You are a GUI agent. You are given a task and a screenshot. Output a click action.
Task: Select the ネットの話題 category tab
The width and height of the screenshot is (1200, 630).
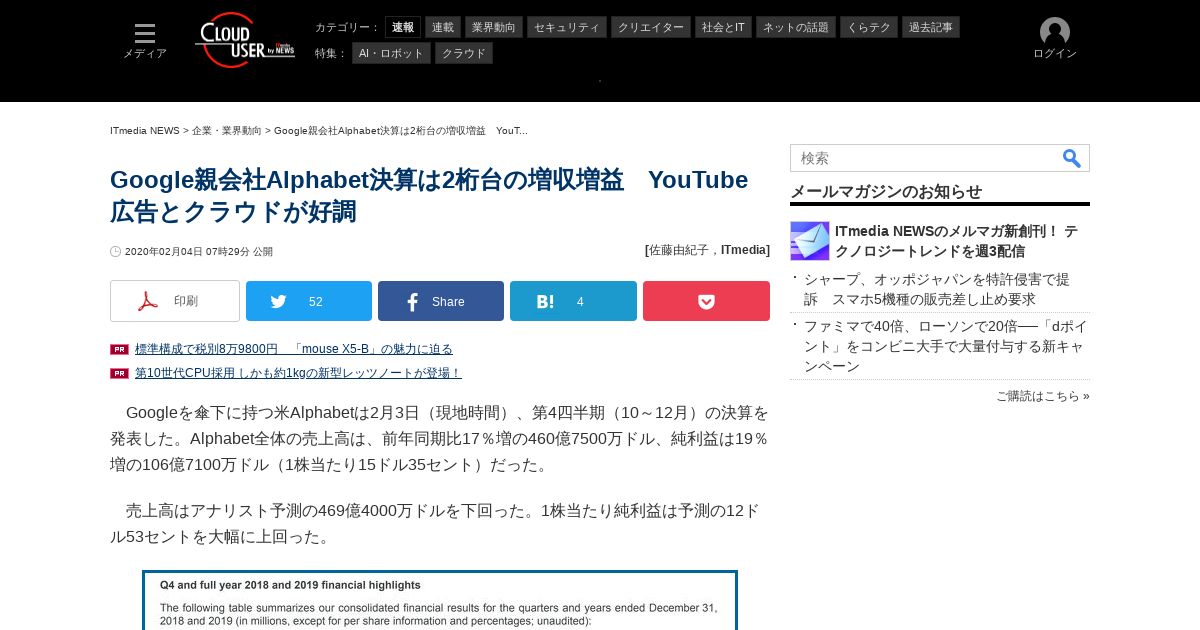point(796,27)
